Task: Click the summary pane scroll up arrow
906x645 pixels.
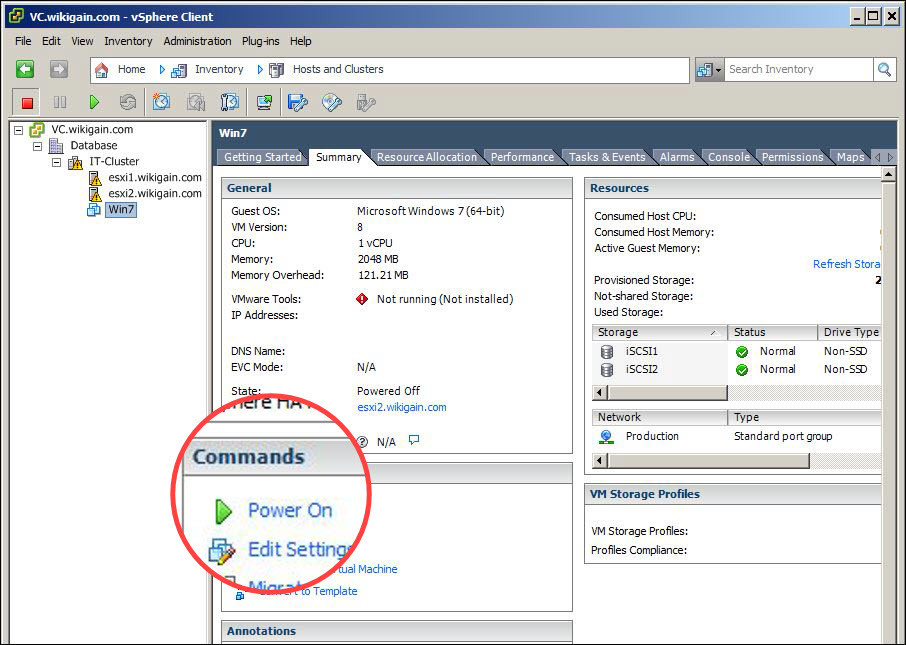Action: click(x=888, y=175)
